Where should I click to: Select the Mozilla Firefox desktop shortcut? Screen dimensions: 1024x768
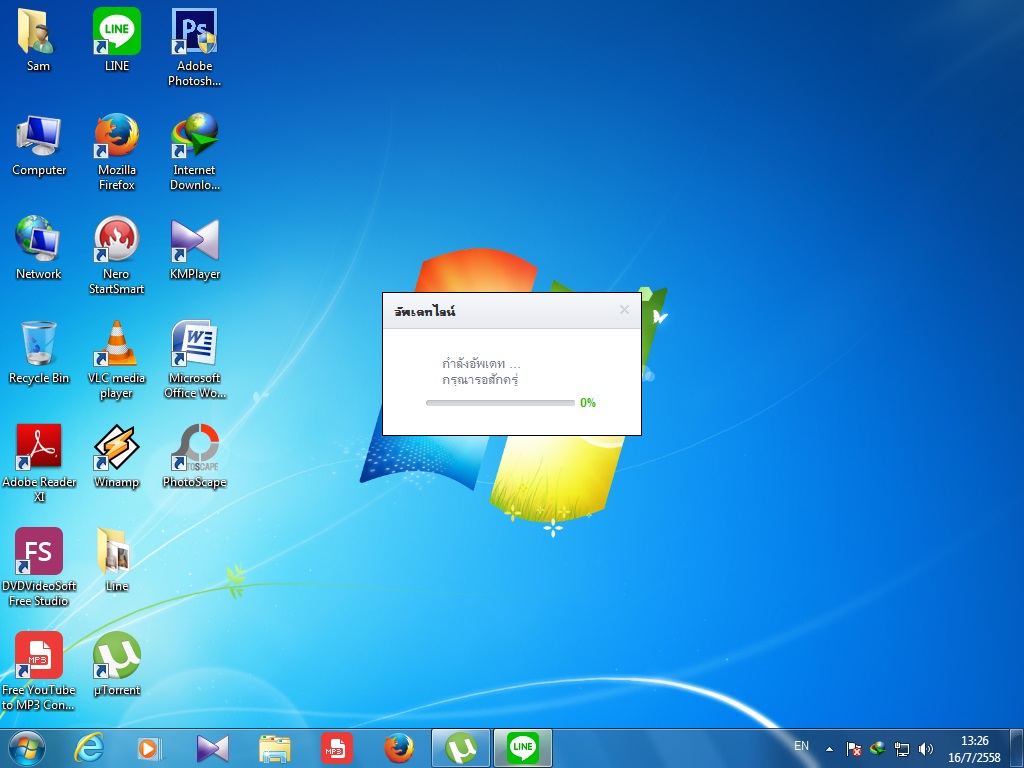(117, 152)
